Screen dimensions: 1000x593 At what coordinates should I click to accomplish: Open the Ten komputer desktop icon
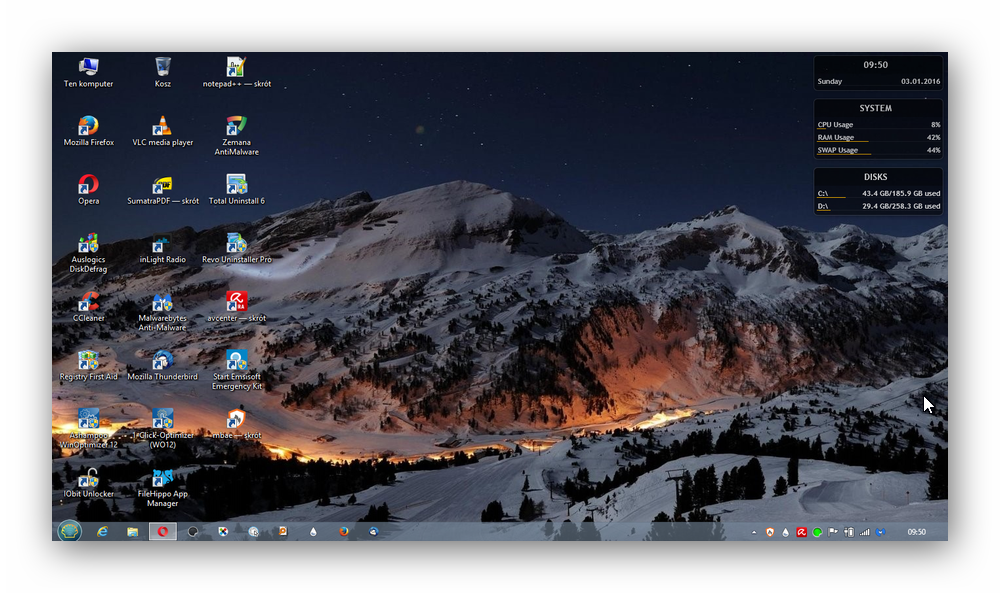(88, 72)
